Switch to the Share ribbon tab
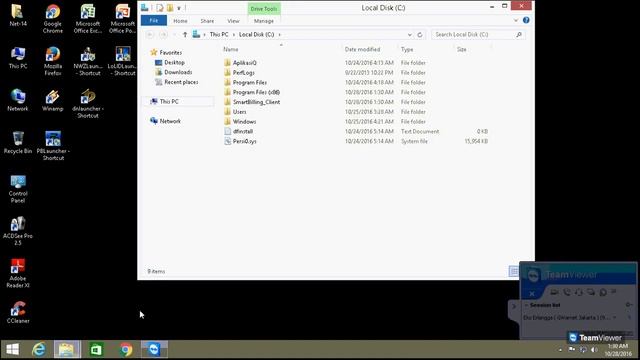 pos(207,21)
